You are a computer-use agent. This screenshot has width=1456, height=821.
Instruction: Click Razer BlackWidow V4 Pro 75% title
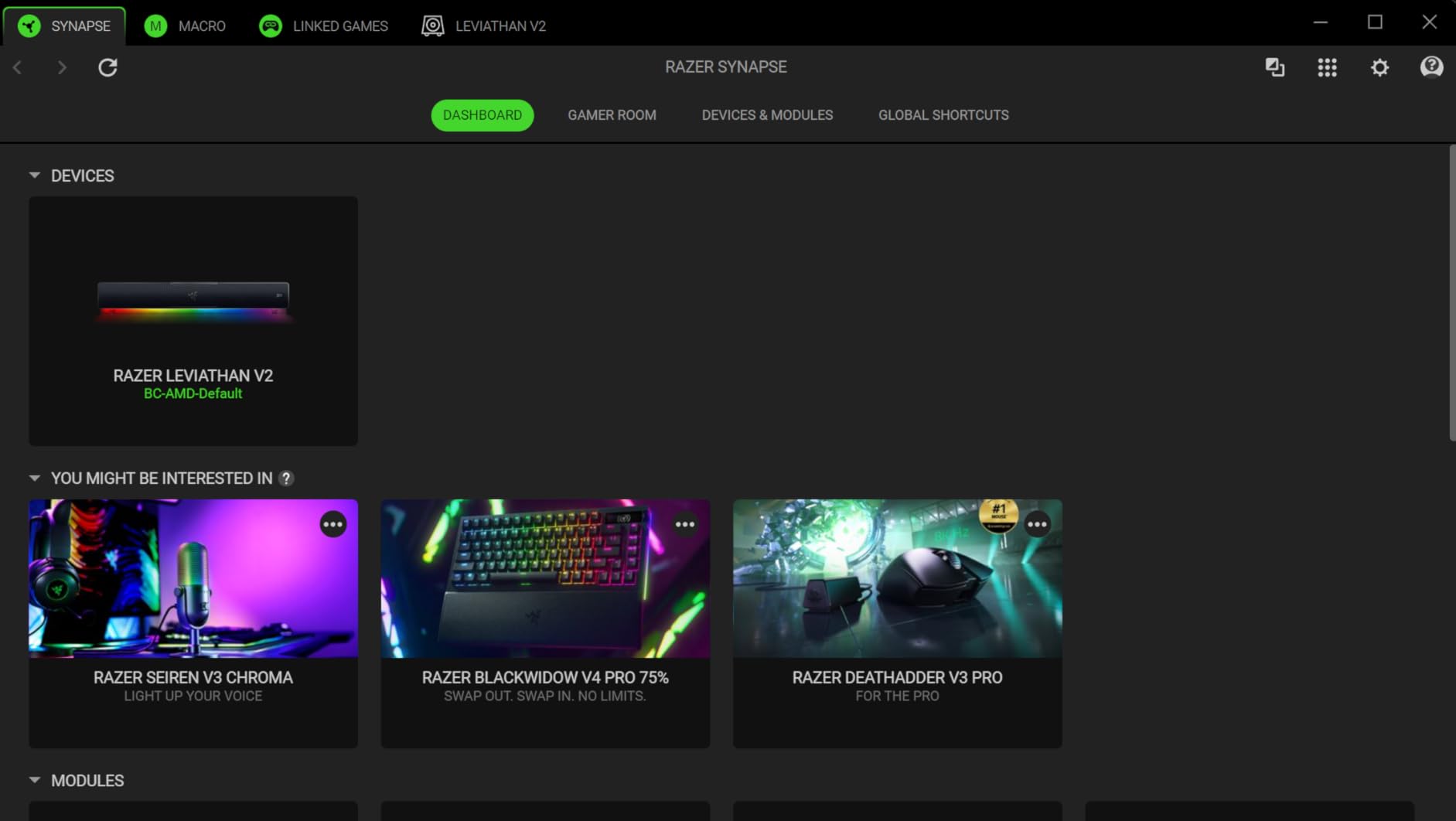pyautogui.click(x=545, y=677)
